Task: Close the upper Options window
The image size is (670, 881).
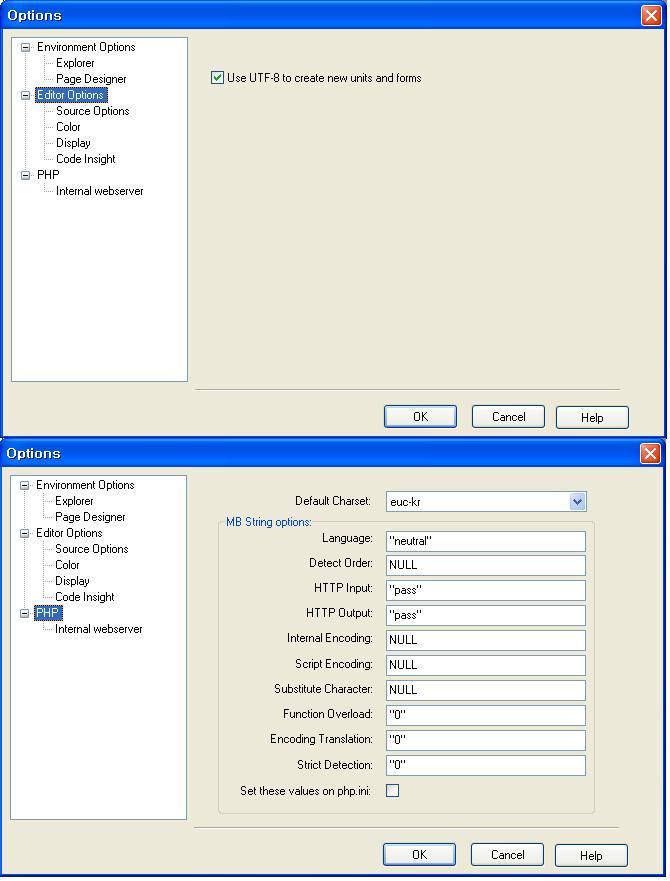Action: coord(651,16)
